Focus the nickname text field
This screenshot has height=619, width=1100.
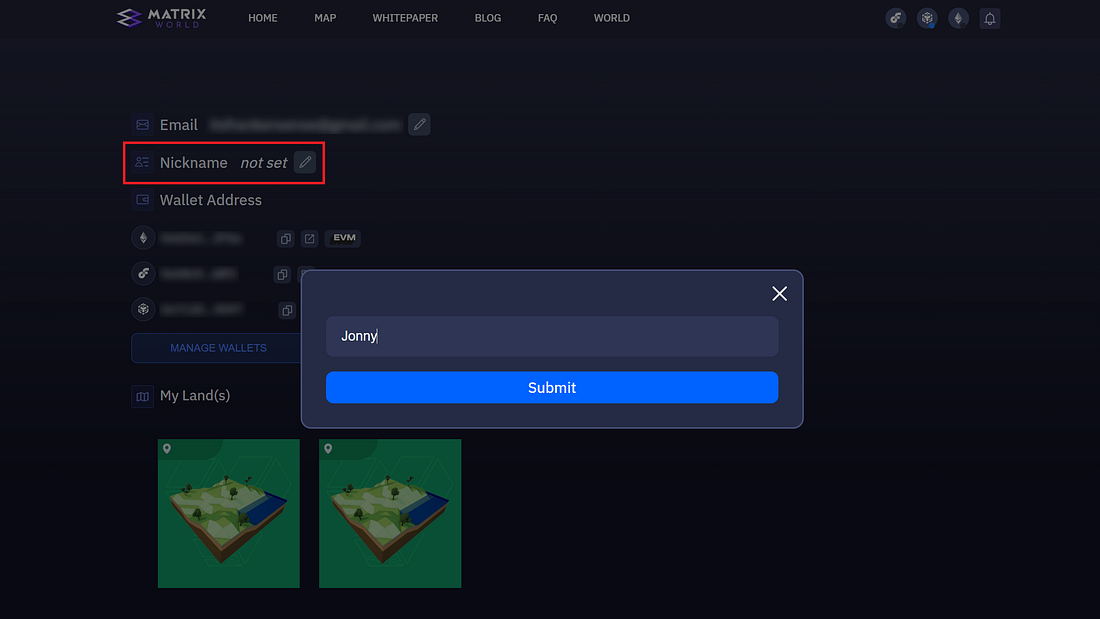552,336
